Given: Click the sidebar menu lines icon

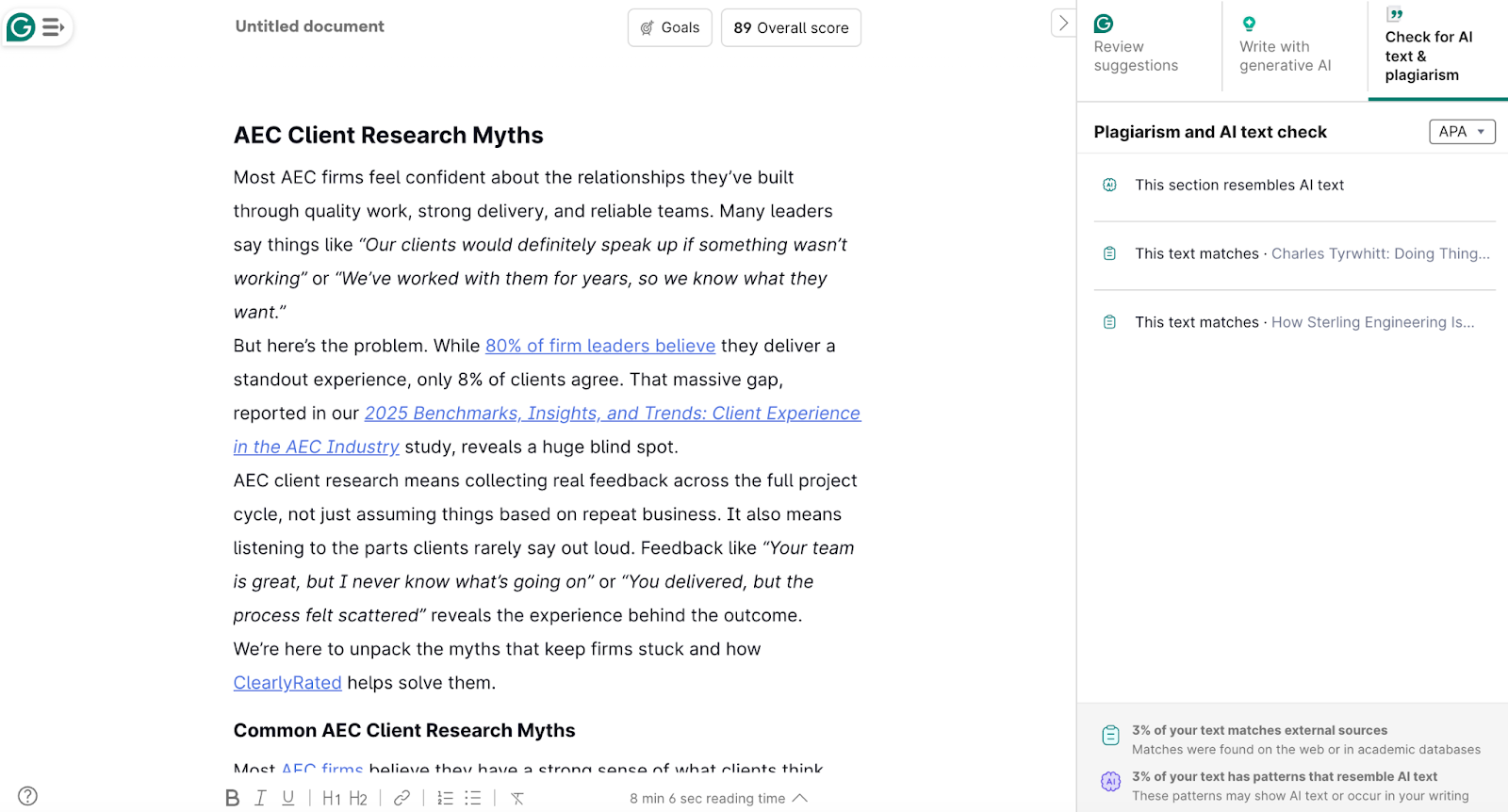Looking at the screenshot, I should 54,27.
